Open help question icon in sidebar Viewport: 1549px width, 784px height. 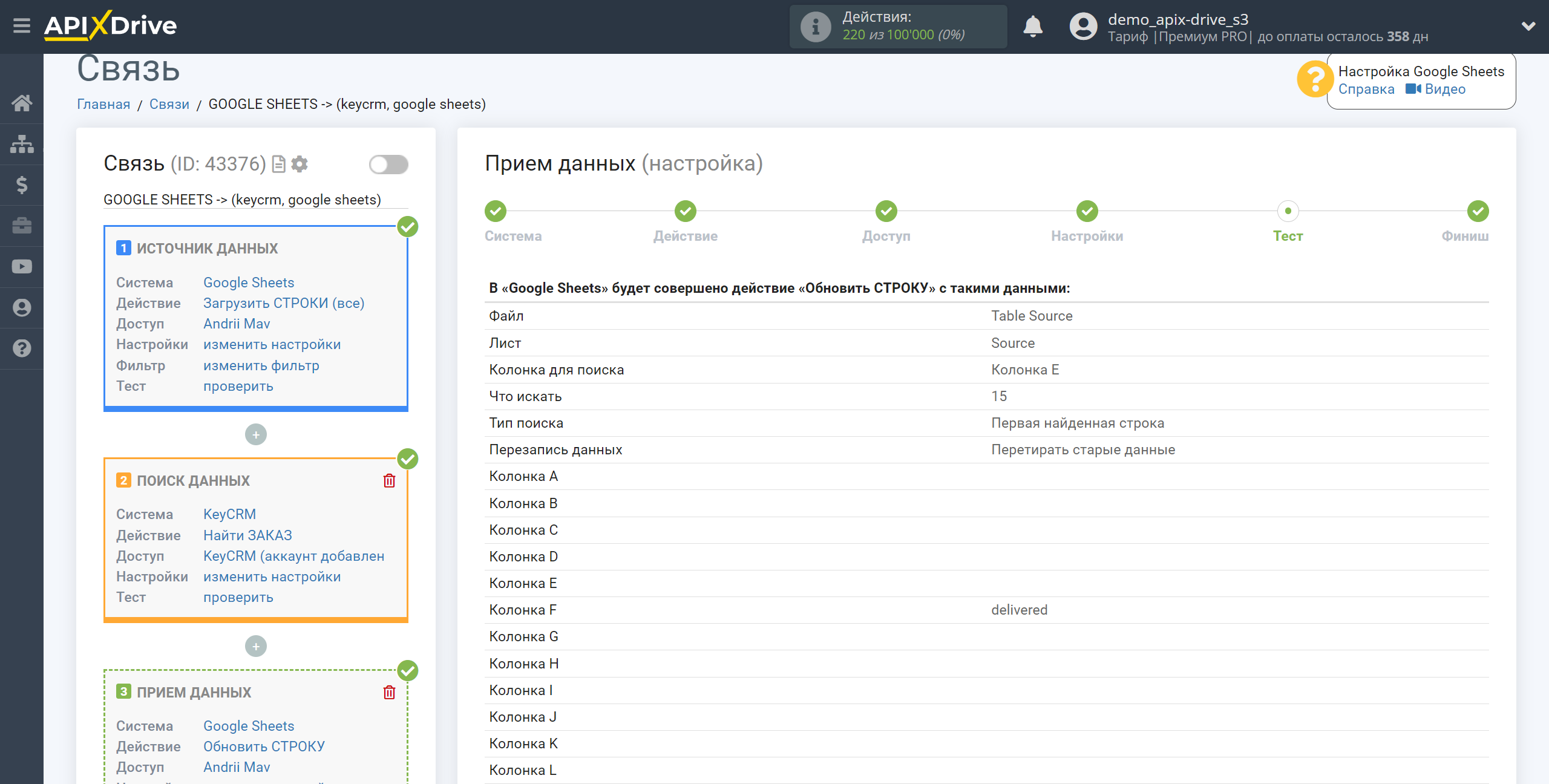point(22,348)
